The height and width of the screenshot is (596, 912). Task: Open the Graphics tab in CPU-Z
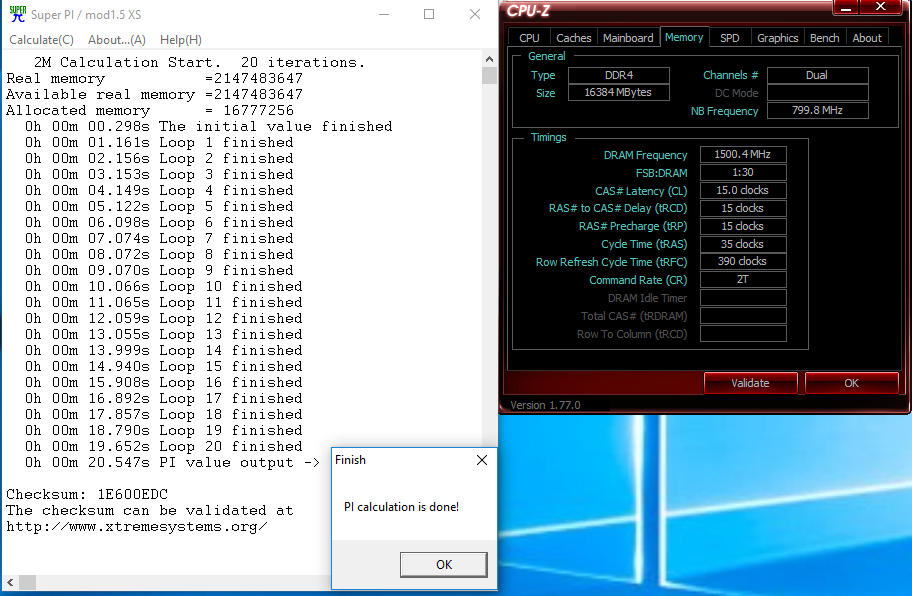777,38
